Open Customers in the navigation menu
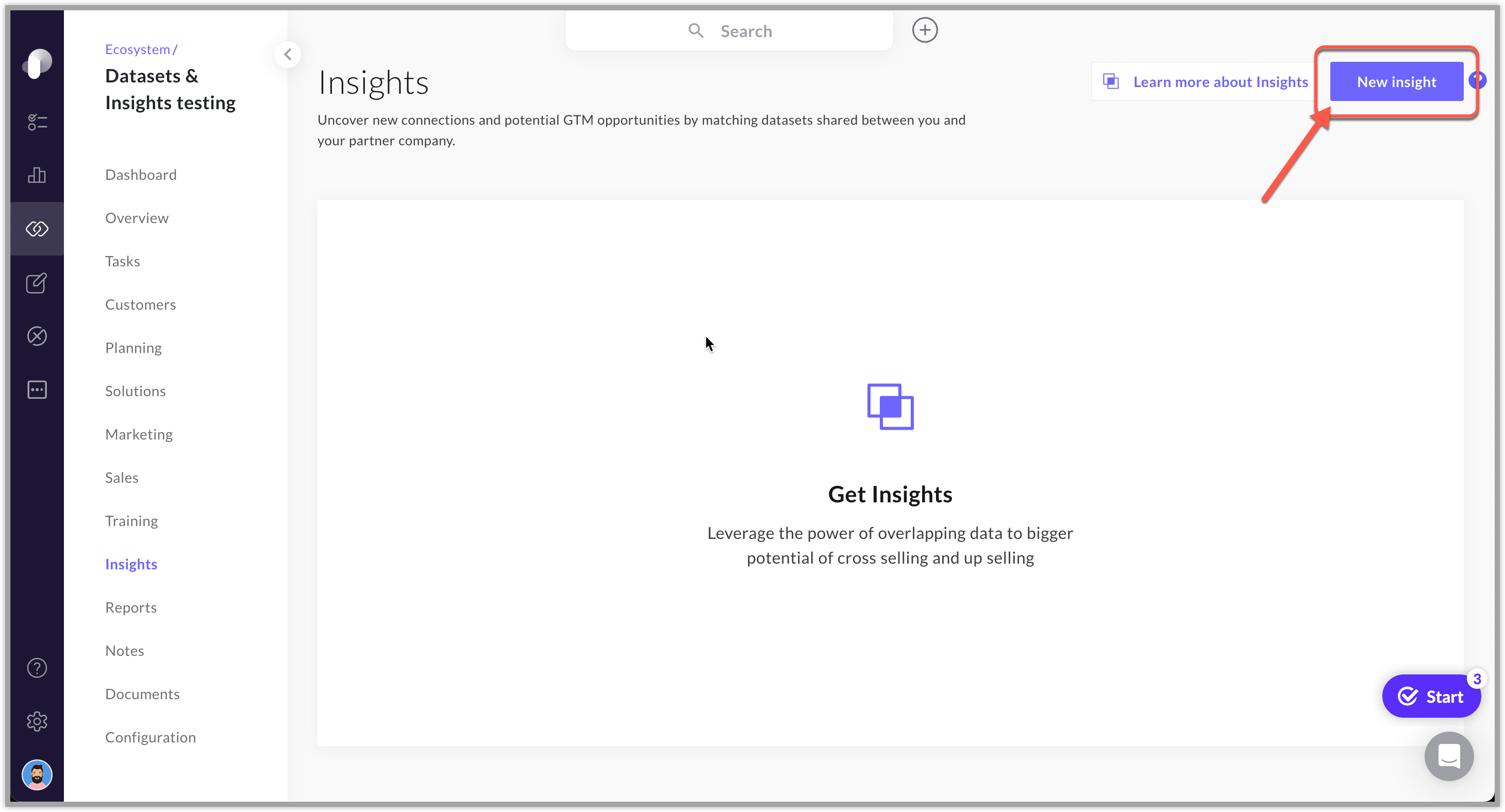Image resolution: width=1505 pixels, height=812 pixels. click(140, 304)
